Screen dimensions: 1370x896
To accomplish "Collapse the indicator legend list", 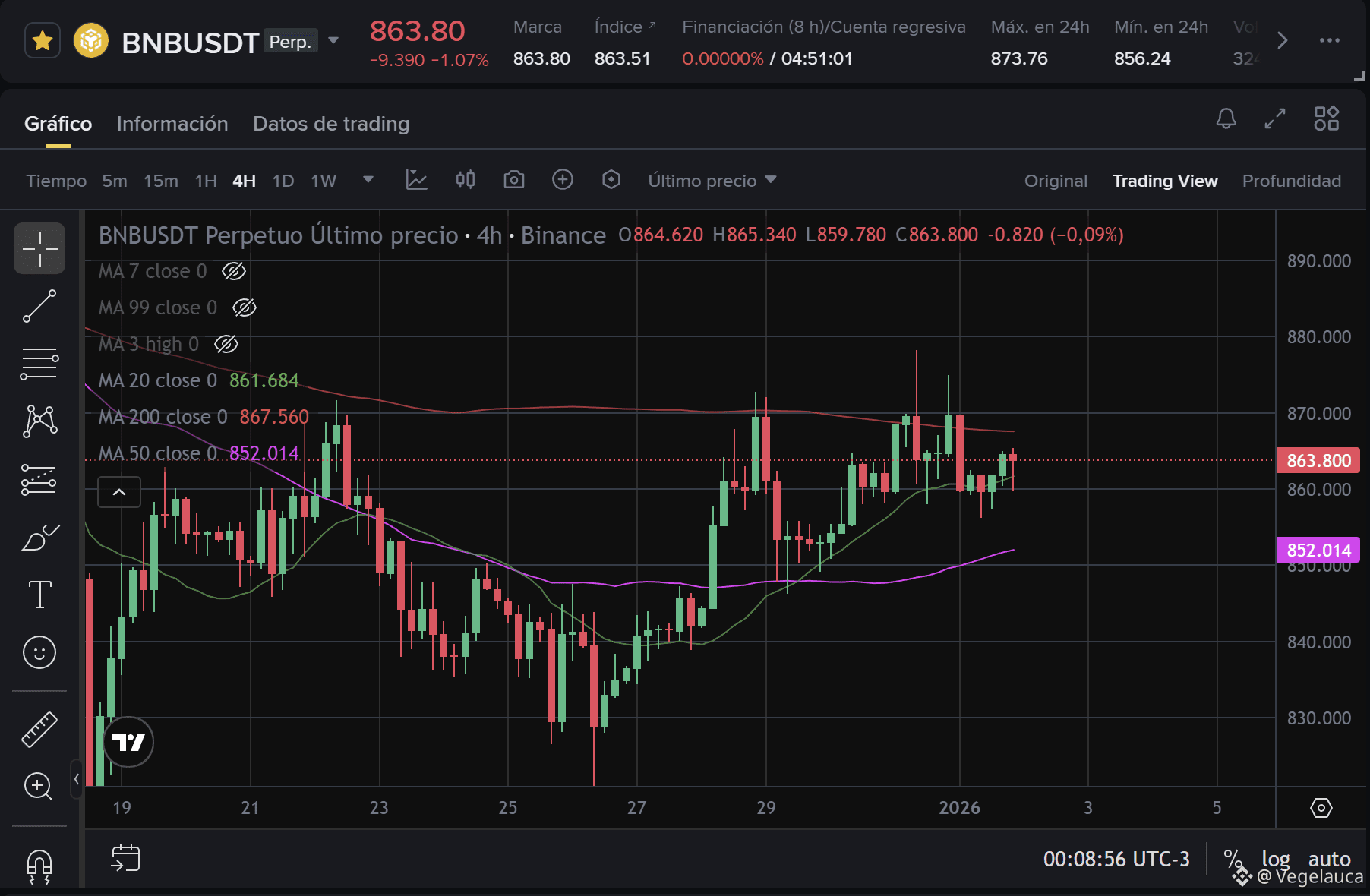I will coord(119,492).
